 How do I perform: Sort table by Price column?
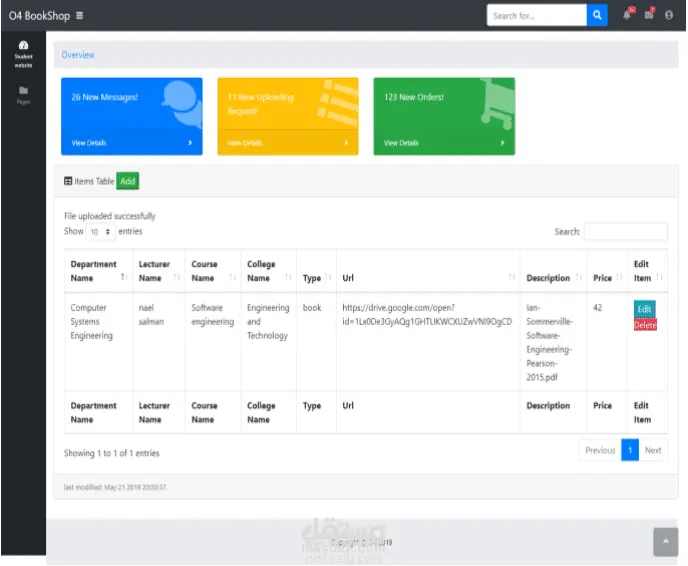click(x=607, y=271)
